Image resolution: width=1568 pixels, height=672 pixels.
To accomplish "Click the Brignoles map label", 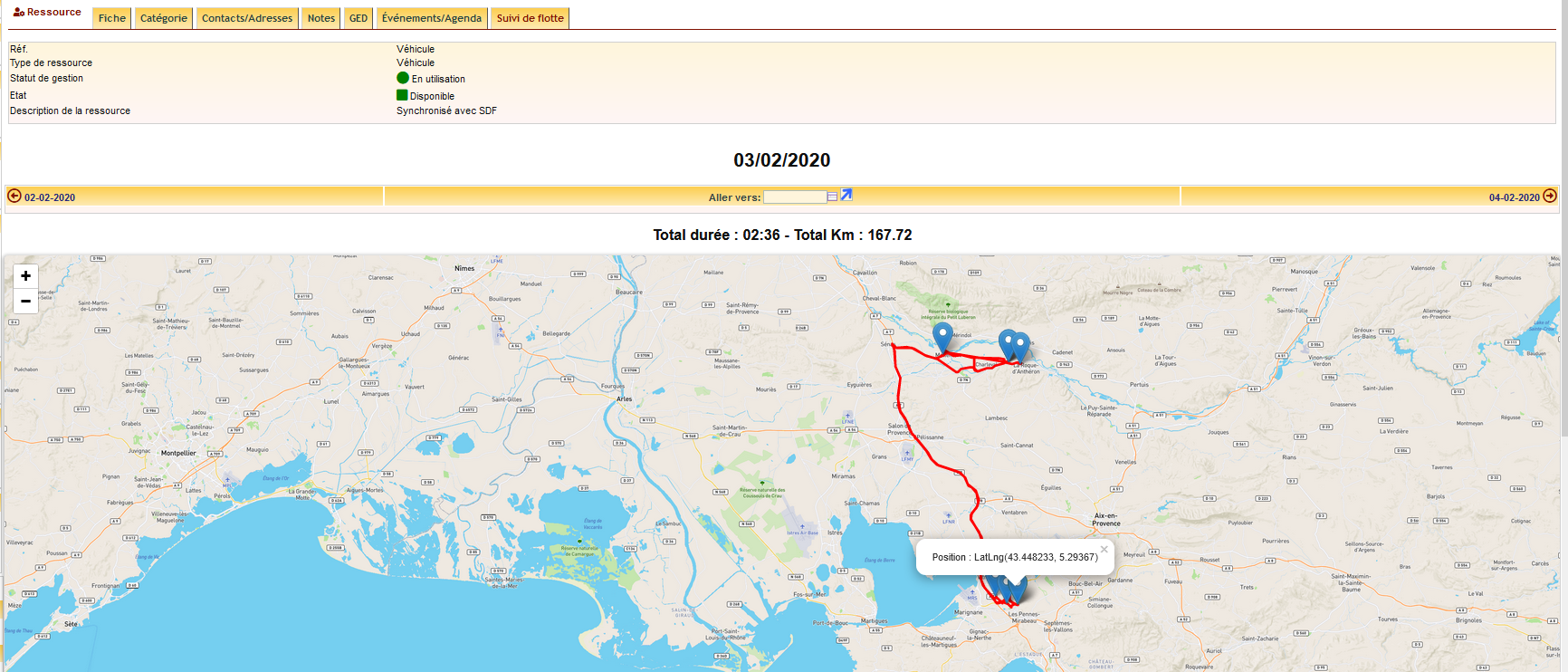I will coord(1468,620).
